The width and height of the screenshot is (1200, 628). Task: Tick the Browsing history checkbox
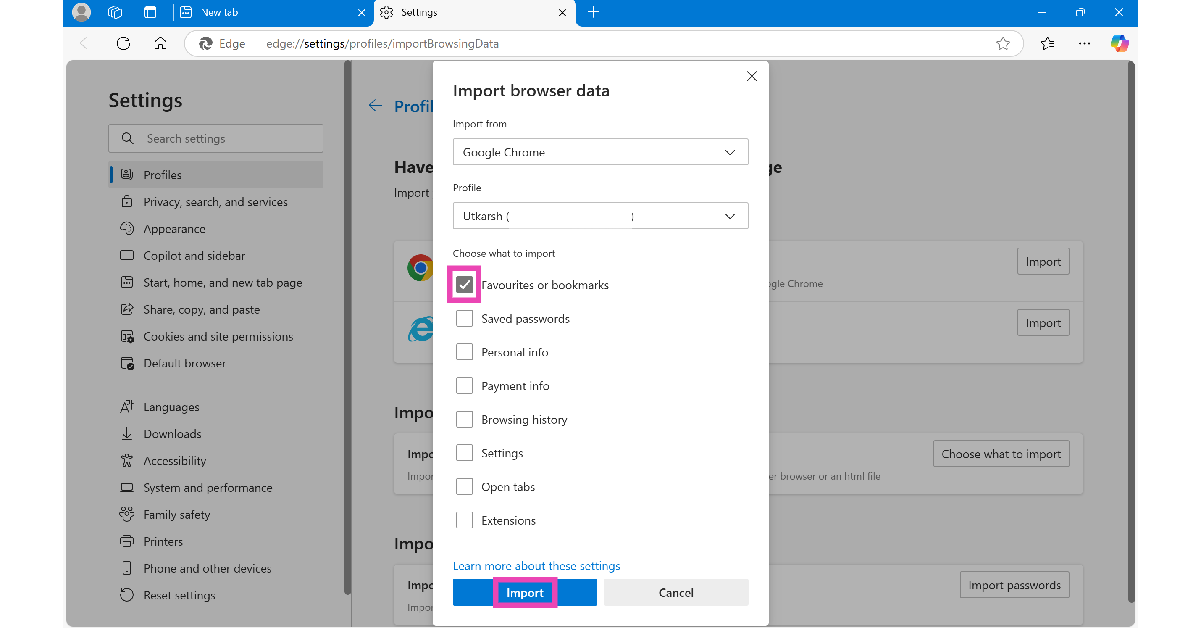tap(464, 420)
